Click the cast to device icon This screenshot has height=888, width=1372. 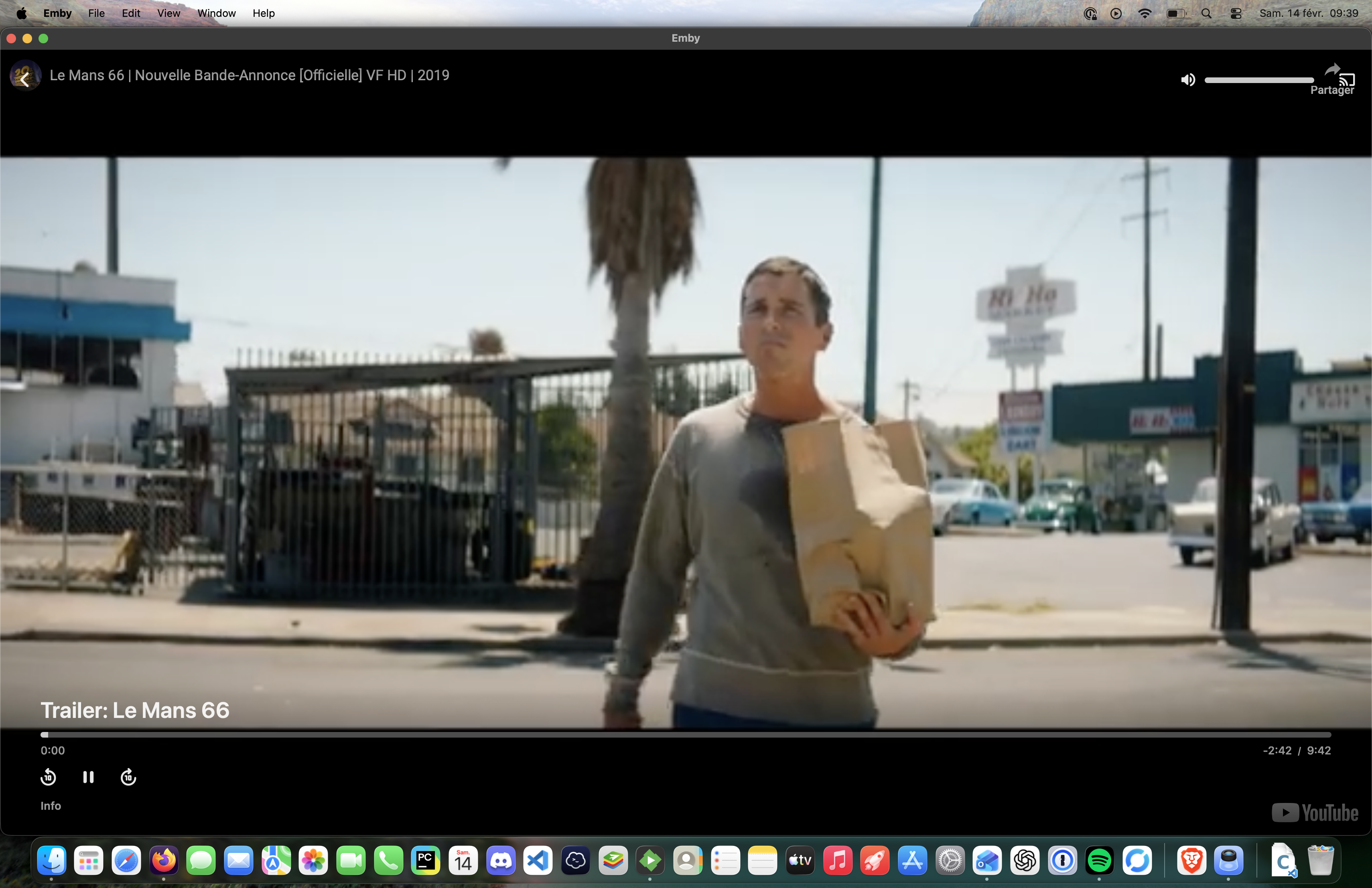tap(1348, 79)
